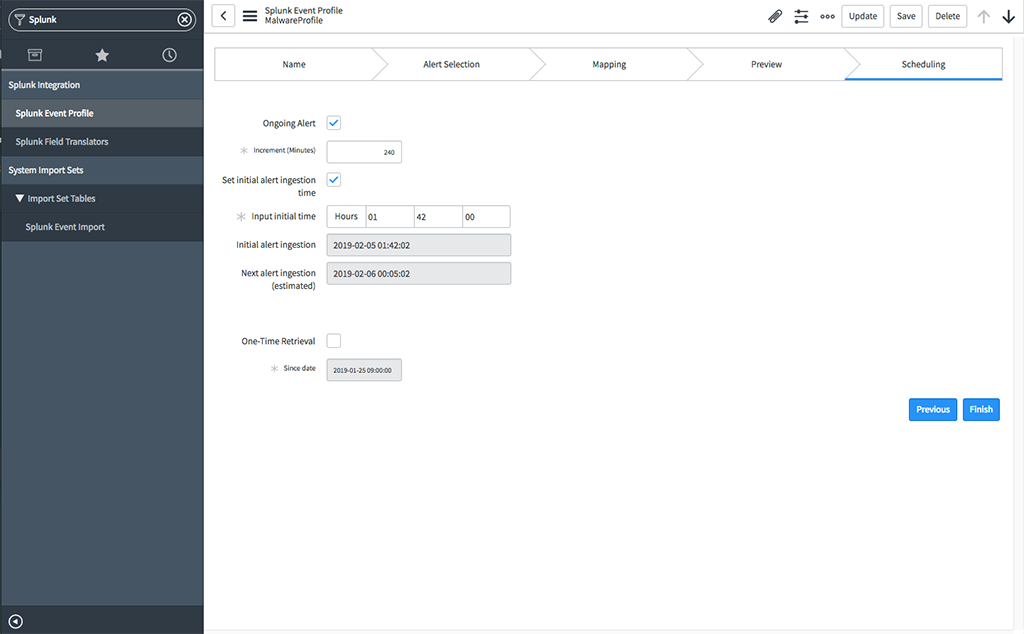The image size is (1024, 634).
Task: Toggle Set initial alert ingestion time checkbox
Action: [334, 180]
